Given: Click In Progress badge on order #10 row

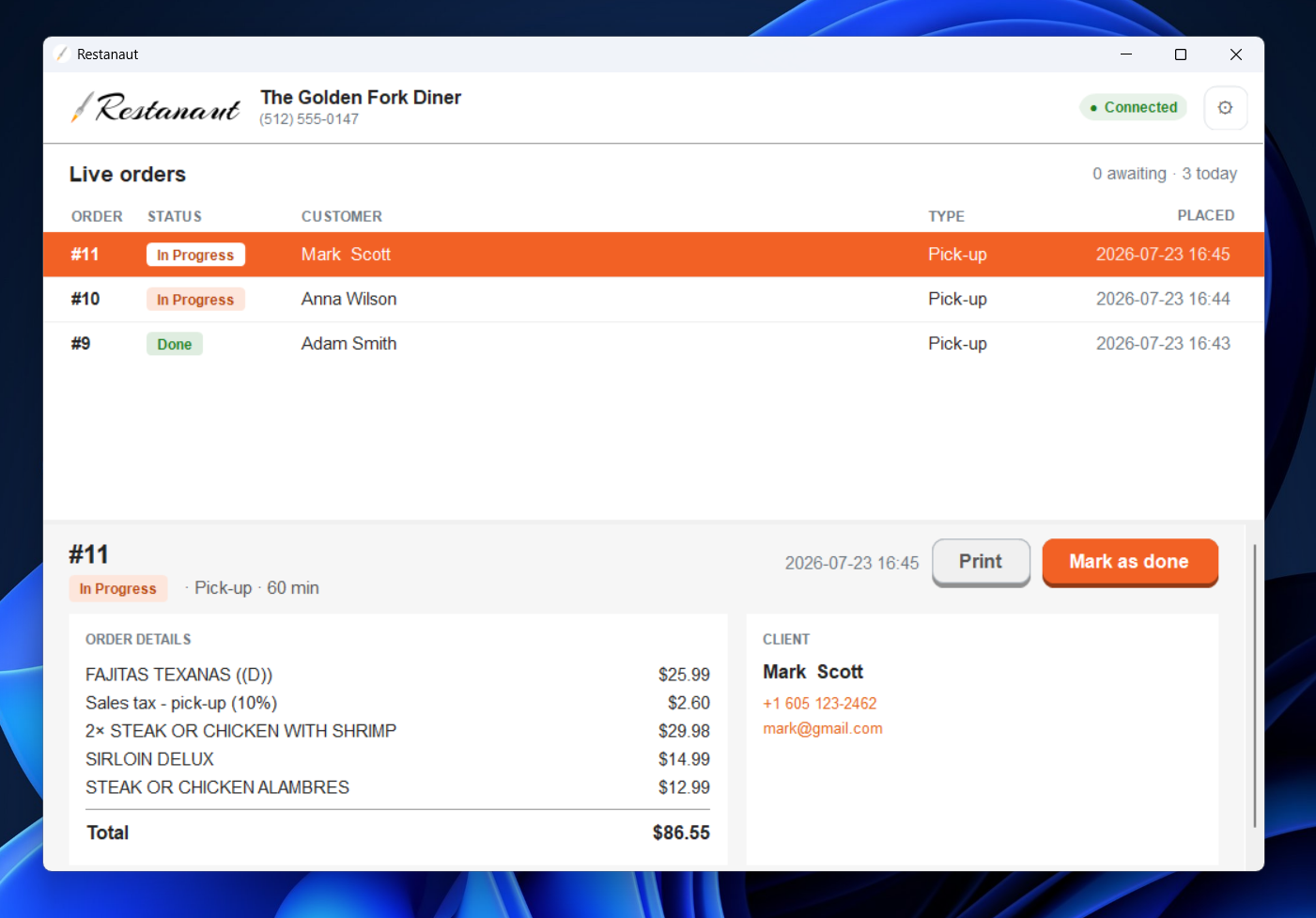Looking at the screenshot, I should (195, 300).
